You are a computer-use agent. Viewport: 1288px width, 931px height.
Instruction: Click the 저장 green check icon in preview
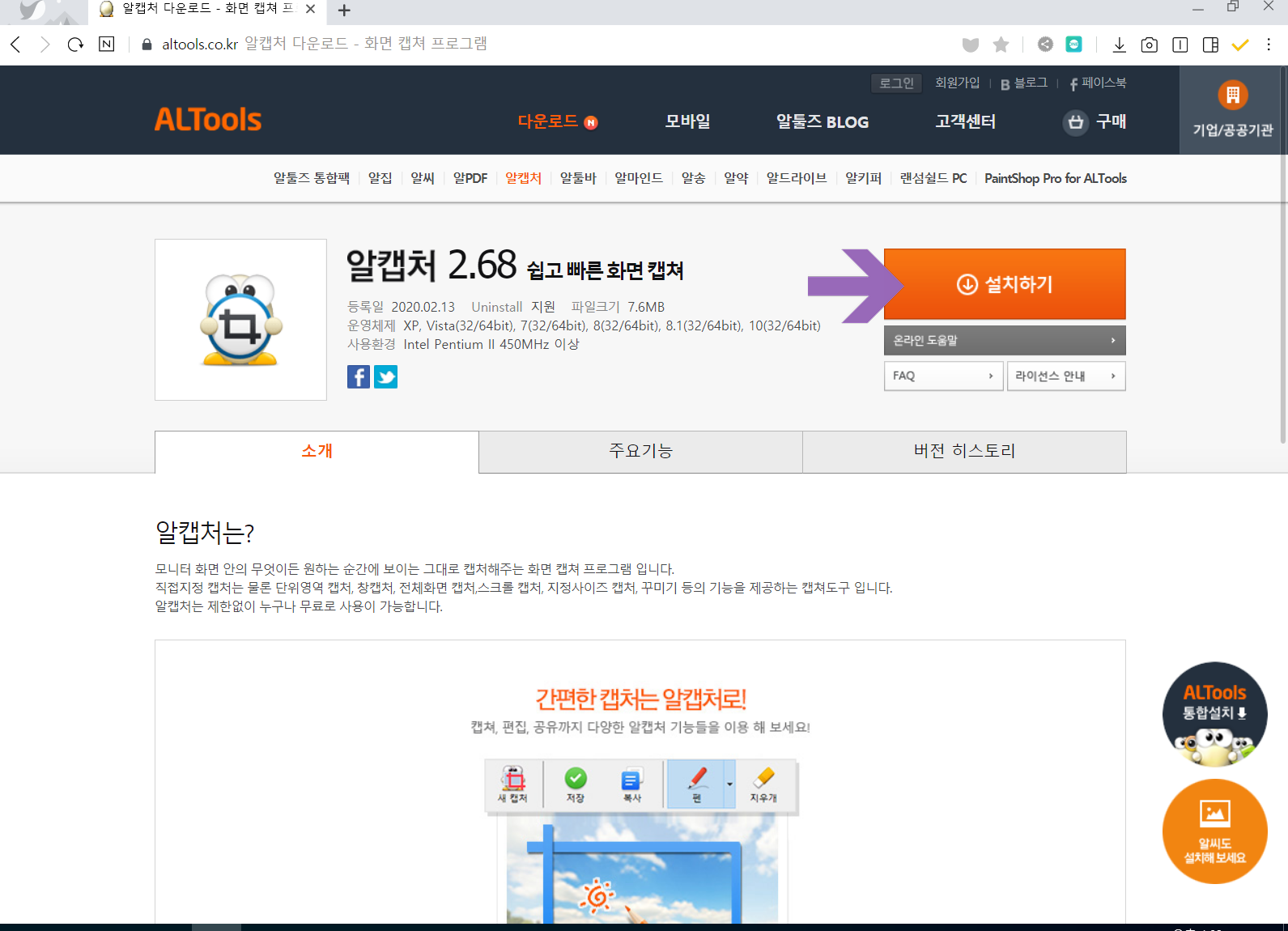coord(576,784)
